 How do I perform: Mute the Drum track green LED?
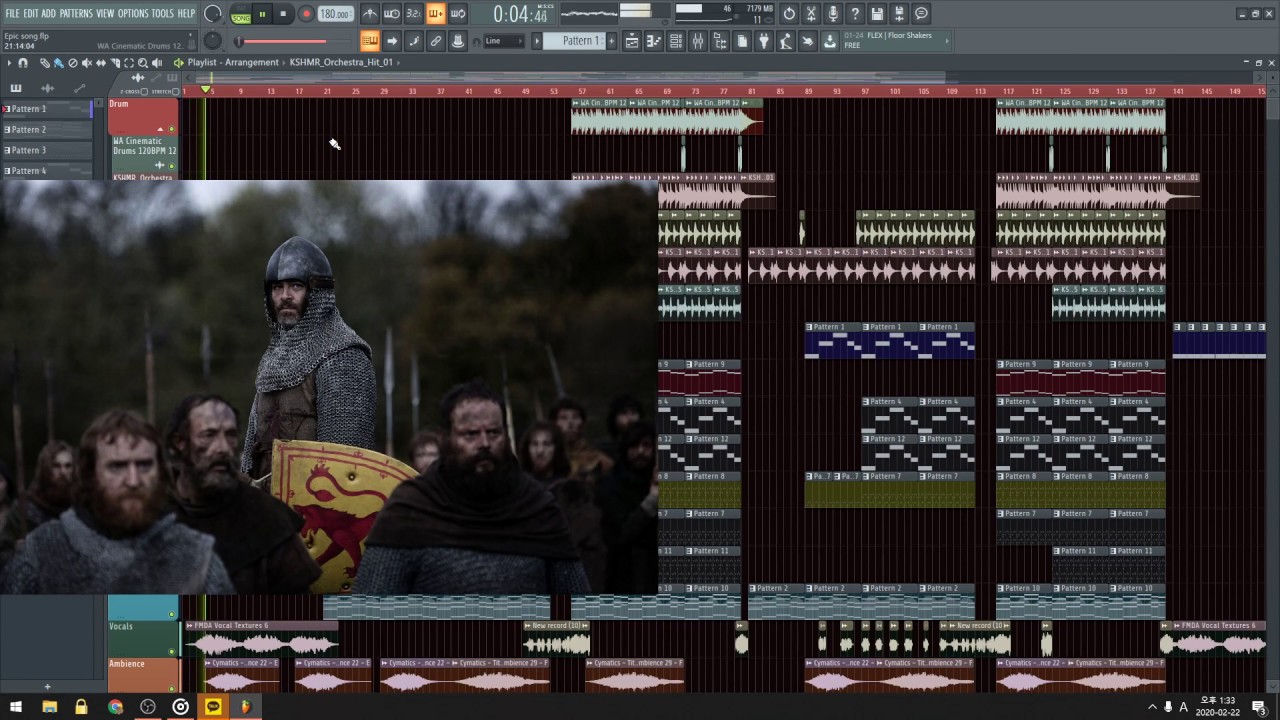click(172, 129)
